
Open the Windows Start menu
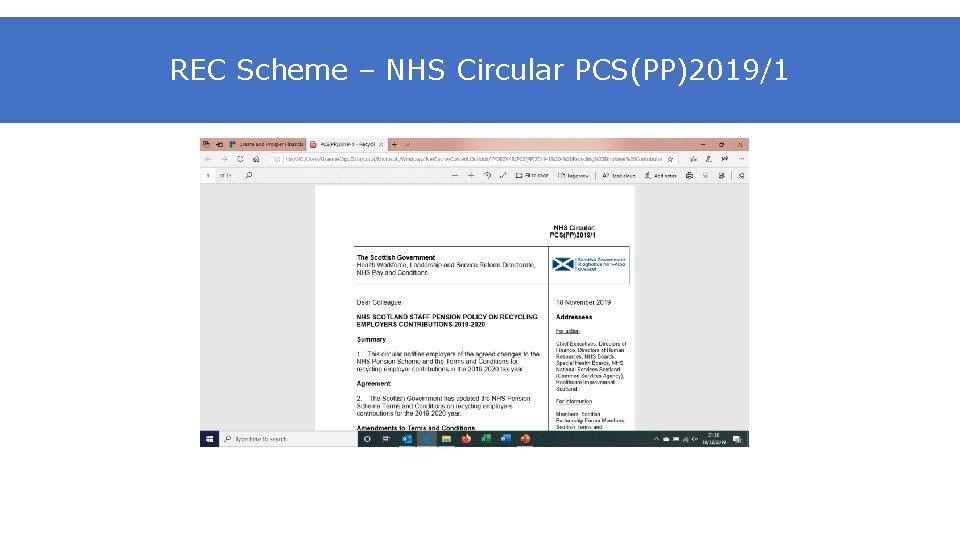coord(209,439)
